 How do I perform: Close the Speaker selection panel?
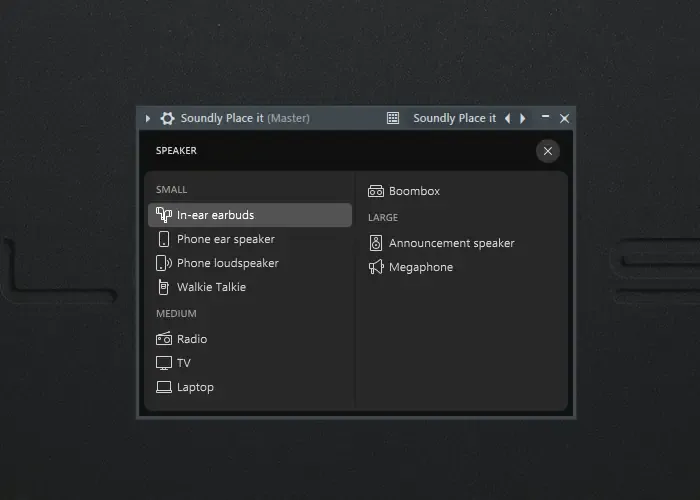point(548,151)
